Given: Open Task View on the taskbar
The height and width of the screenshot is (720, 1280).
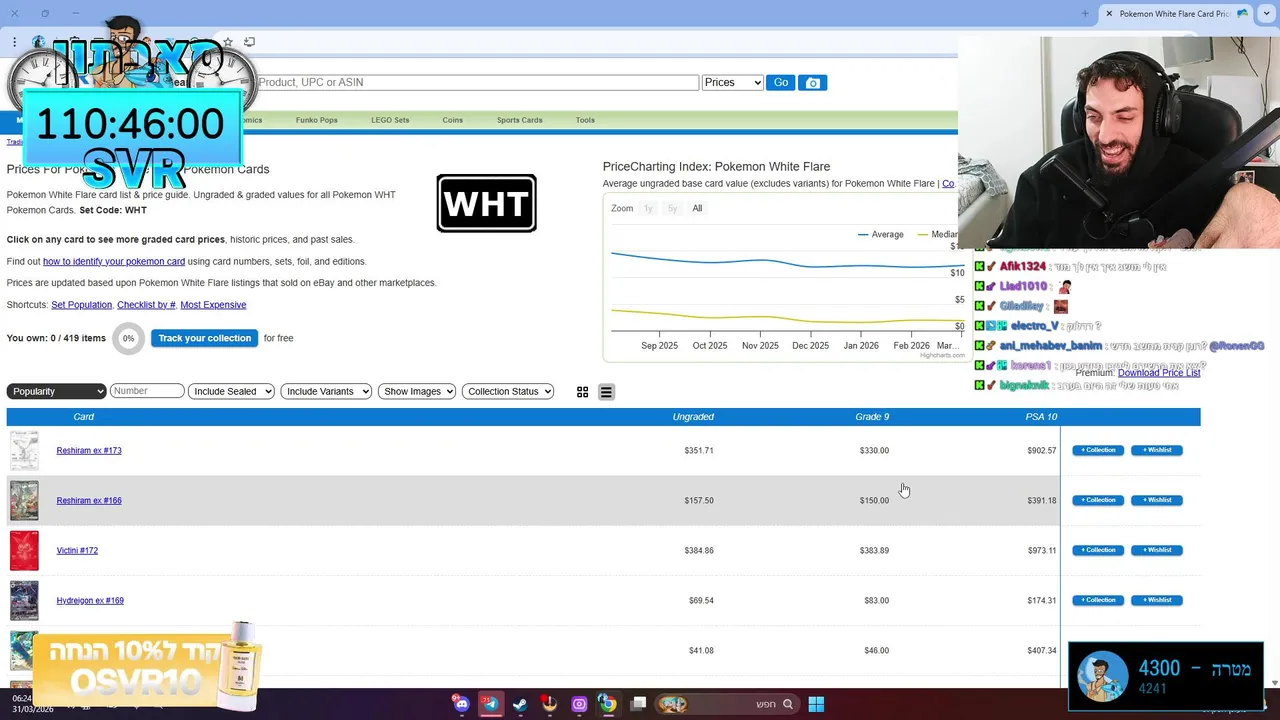Looking at the screenshot, I should pyautogui.click(x=638, y=704).
